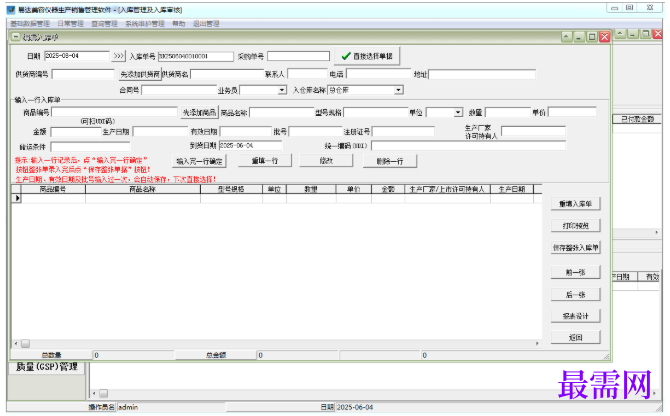Screen dimensions: 670x416
Task: Click the 重填入库单 button
Action: coord(576,204)
